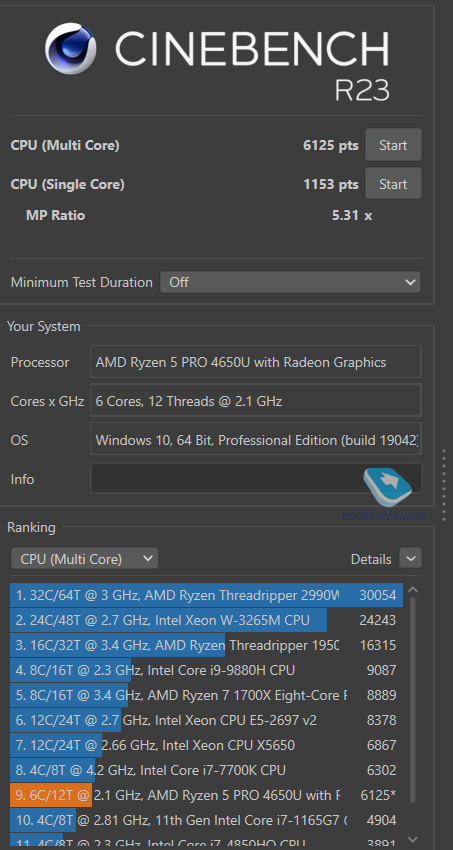
Task: Click the Processor name field
Action: (256, 362)
